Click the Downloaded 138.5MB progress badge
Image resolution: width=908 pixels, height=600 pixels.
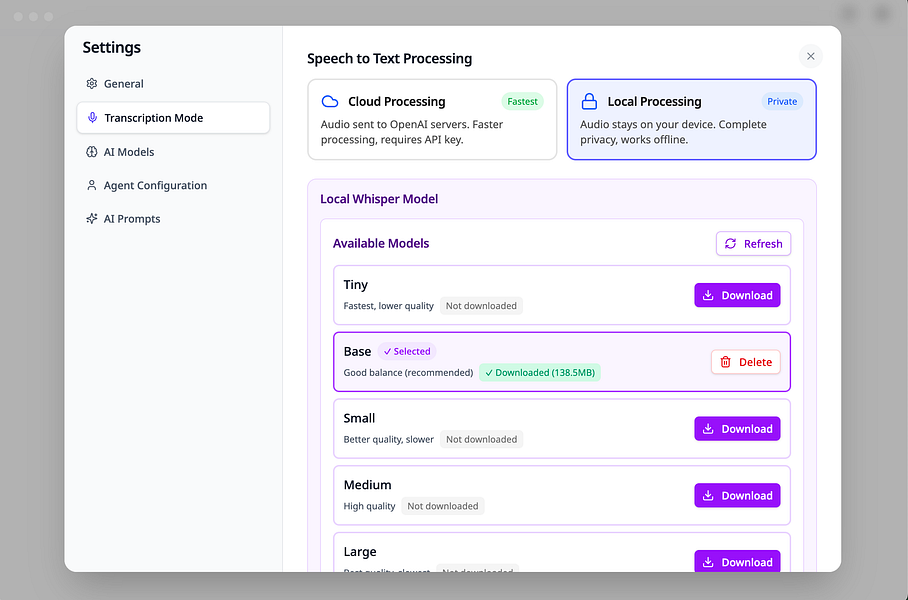(x=540, y=371)
